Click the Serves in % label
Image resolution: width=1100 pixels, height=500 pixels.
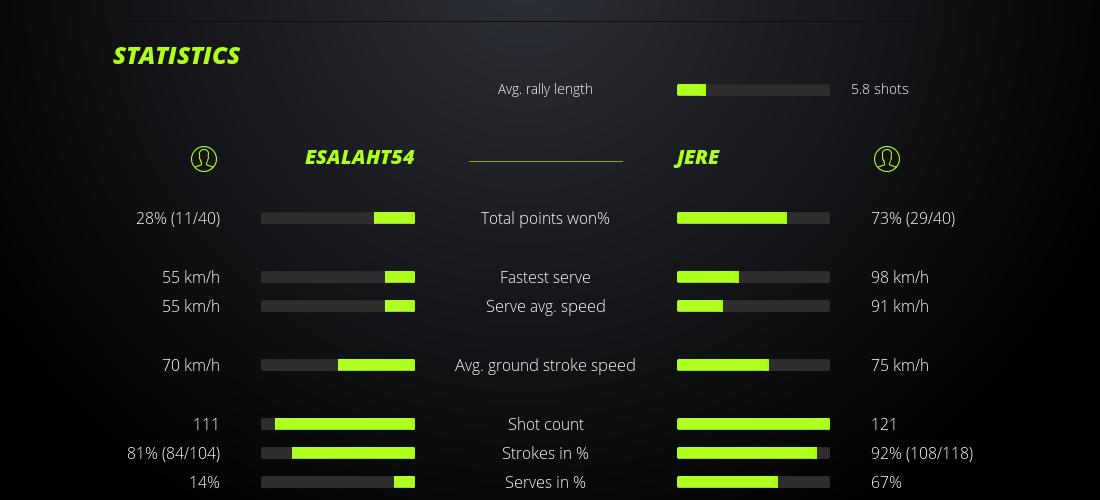coord(545,482)
